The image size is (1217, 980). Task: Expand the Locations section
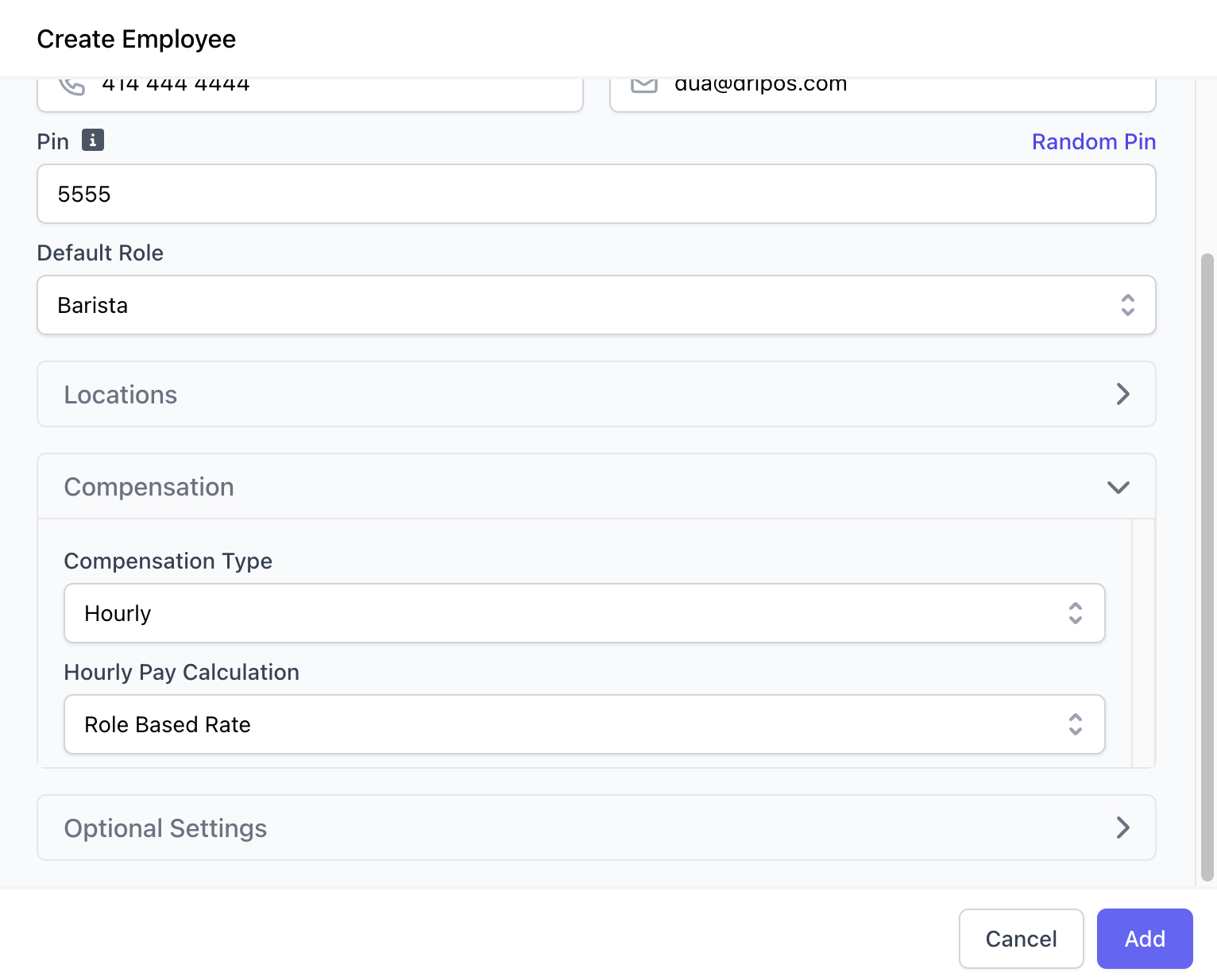click(x=596, y=394)
